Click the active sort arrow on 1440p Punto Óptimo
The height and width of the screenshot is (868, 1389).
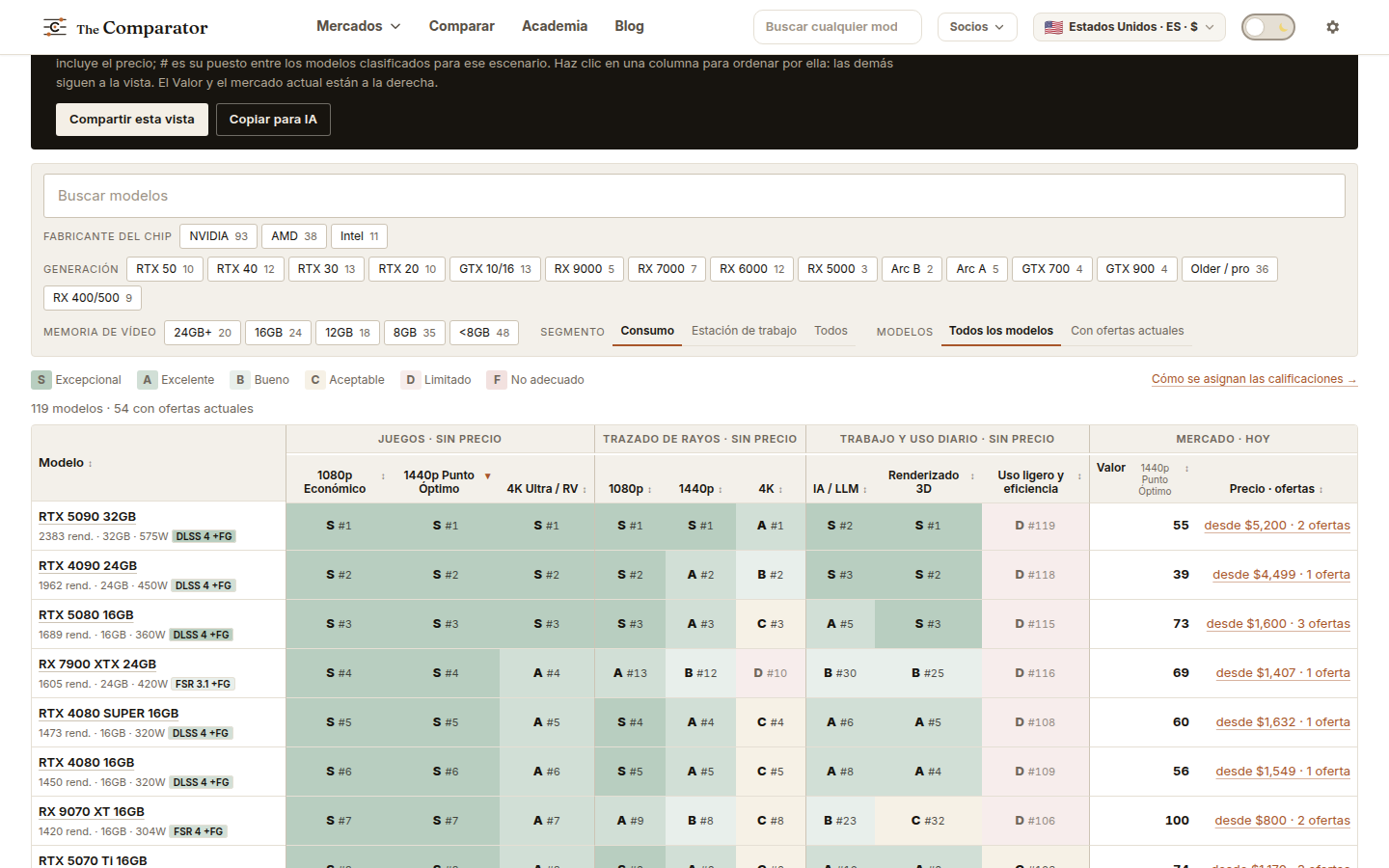(x=488, y=476)
